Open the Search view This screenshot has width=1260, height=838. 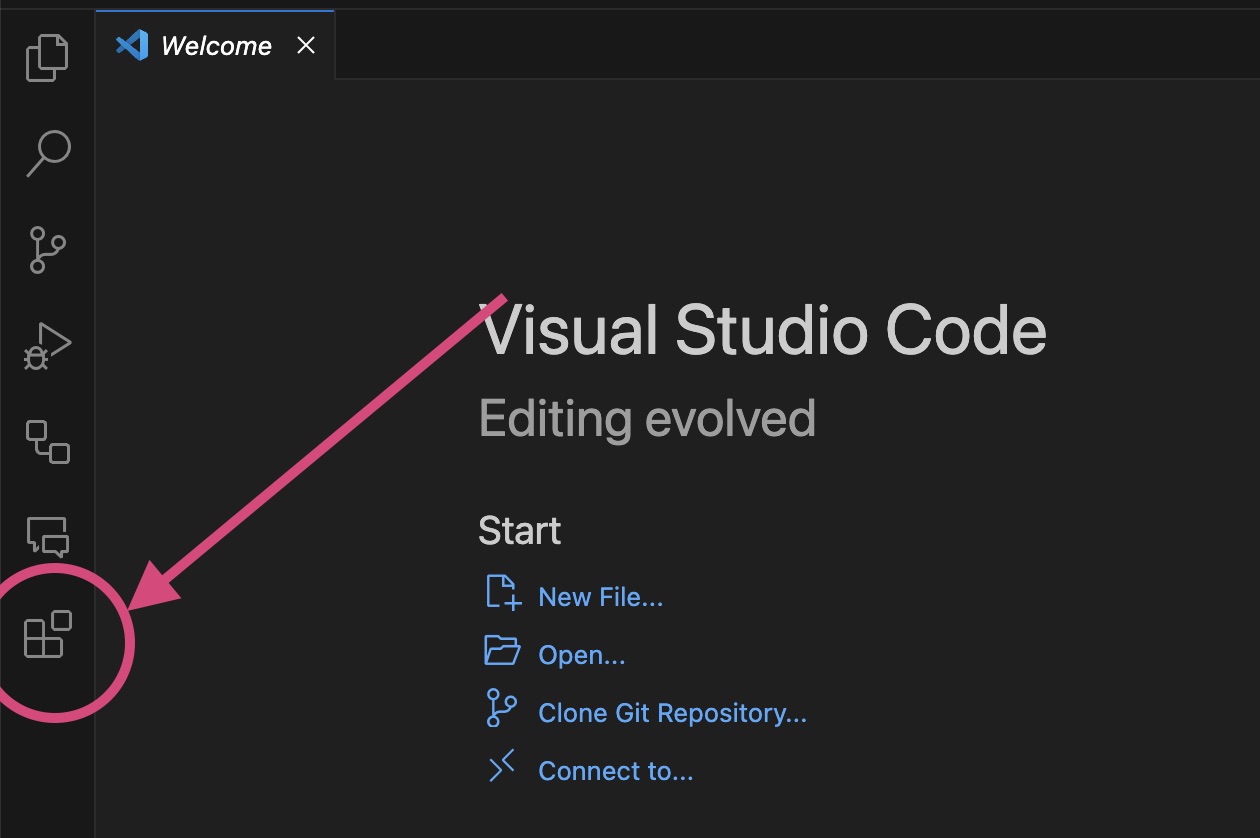pyautogui.click(x=46, y=152)
